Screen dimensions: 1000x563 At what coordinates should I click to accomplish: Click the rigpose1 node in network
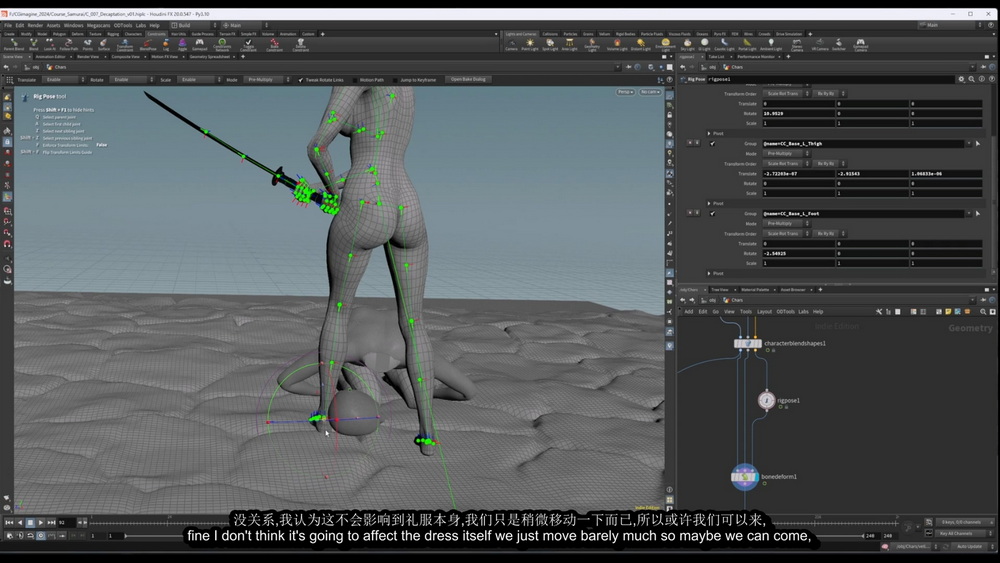pyautogui.click(x=767, y=400)
